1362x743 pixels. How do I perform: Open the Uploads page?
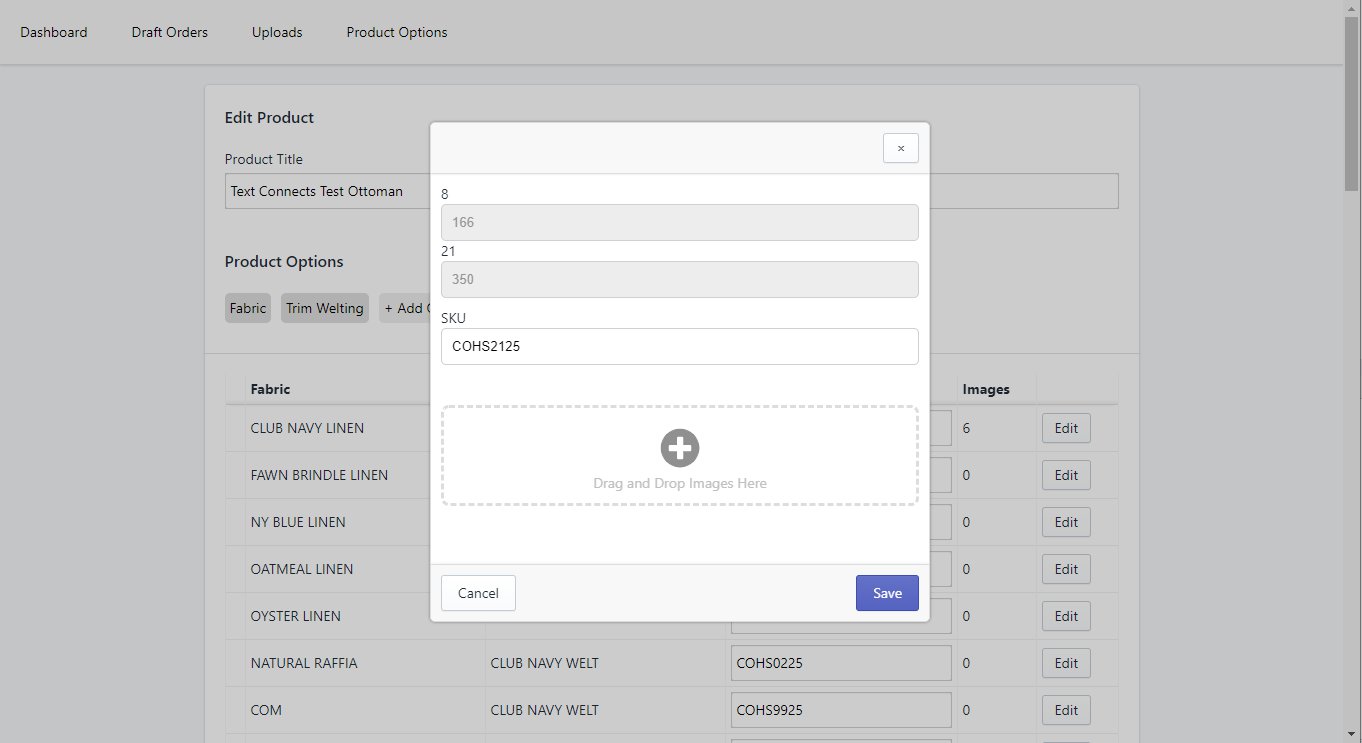[277, 32]
